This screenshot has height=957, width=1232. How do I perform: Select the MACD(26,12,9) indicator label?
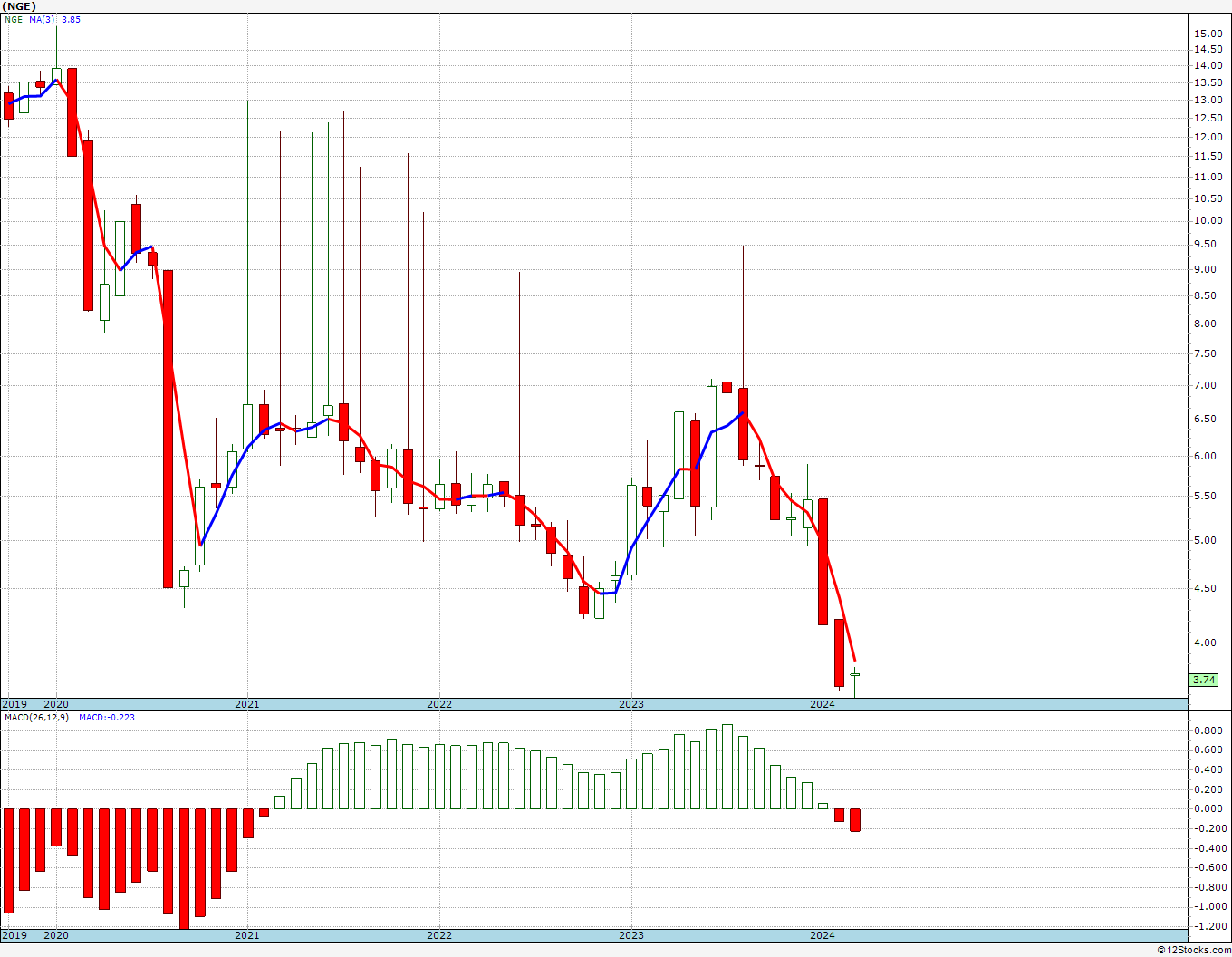(36, 718)
